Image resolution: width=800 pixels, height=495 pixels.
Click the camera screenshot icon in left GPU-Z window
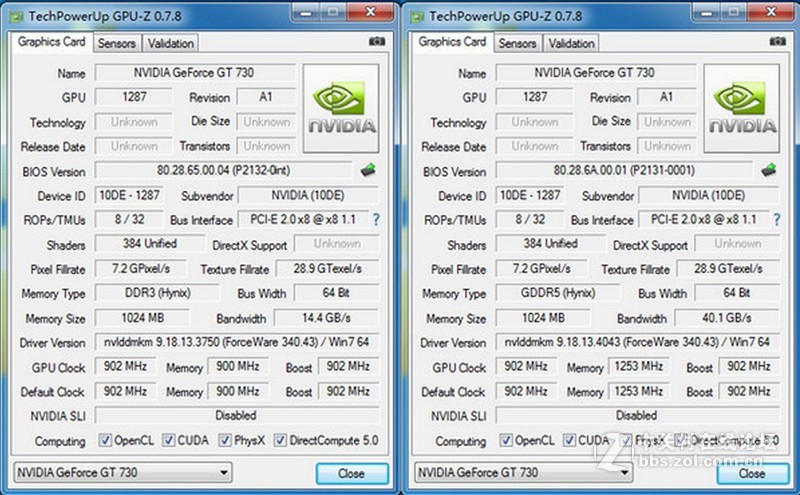tap(377, 41)
